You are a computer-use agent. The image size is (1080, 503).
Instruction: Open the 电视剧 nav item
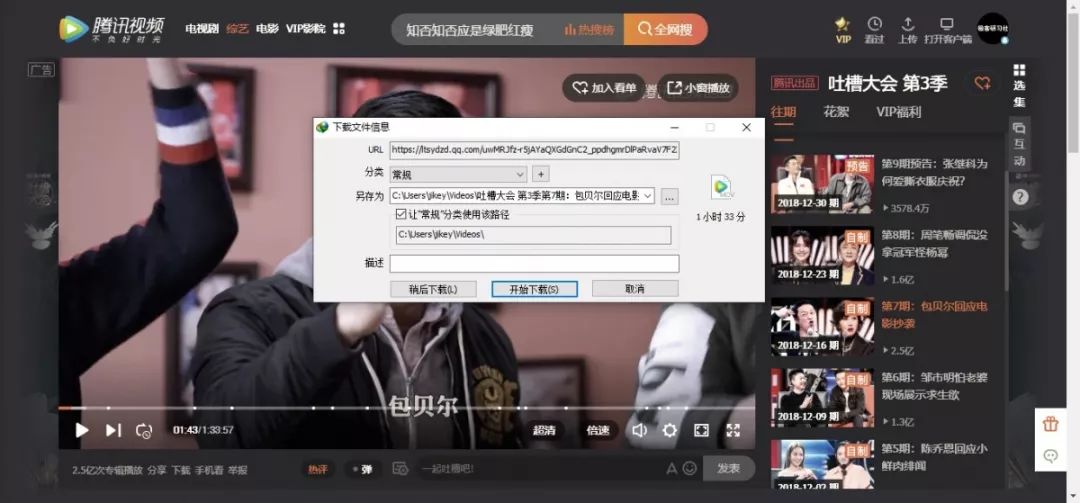coord(202,29)
